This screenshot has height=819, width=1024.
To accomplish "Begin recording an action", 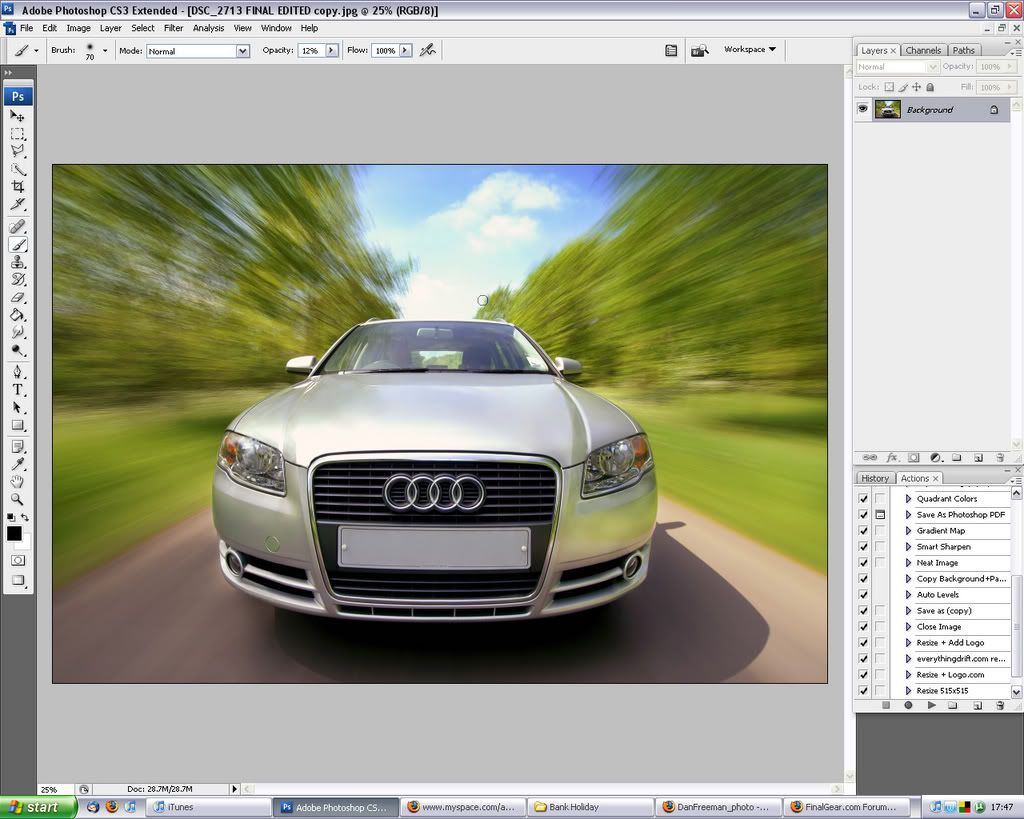I will tap(908, 705).
